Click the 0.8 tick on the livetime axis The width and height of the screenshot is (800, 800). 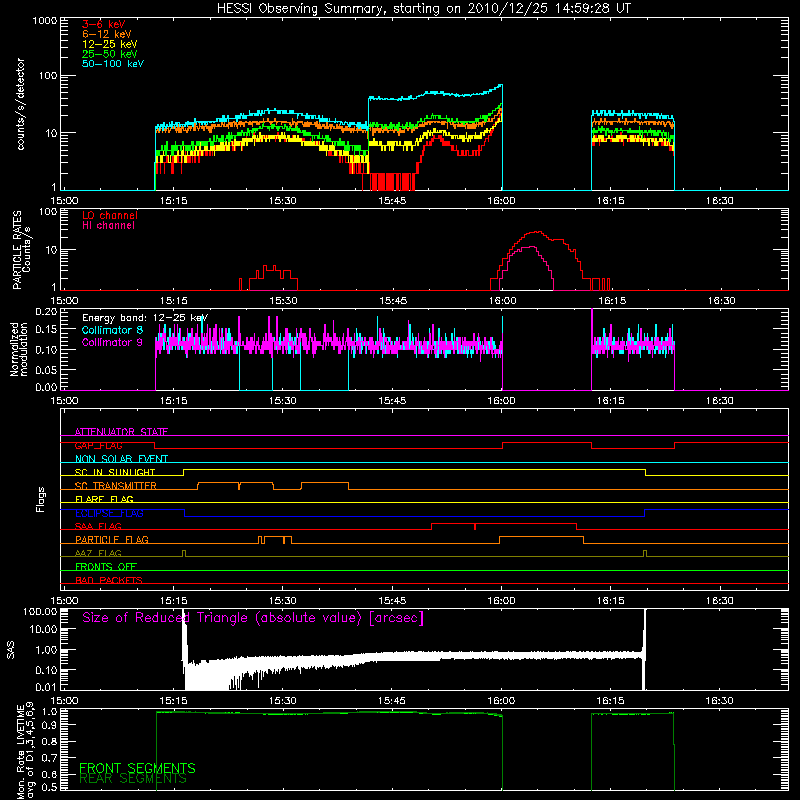(49, 741)
